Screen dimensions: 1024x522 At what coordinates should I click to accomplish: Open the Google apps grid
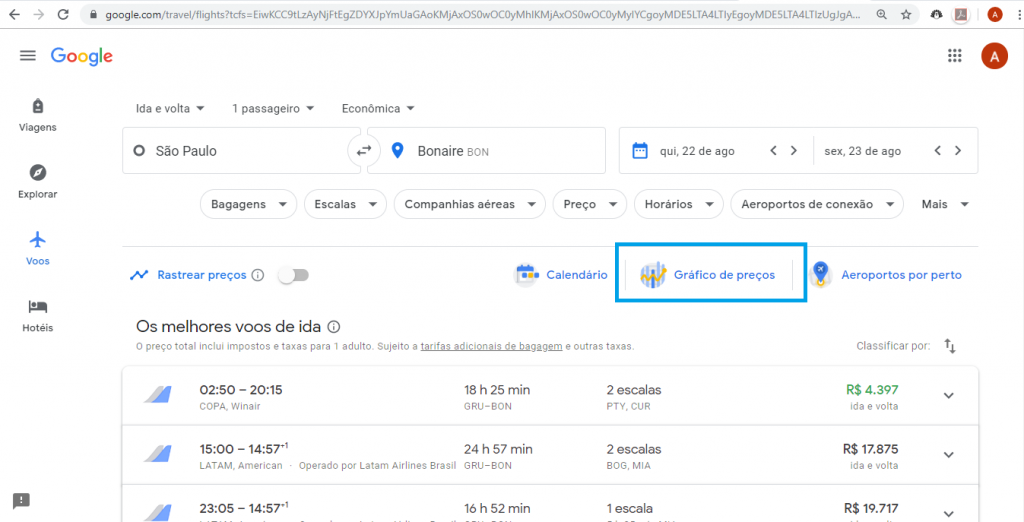tap(955, 56)
